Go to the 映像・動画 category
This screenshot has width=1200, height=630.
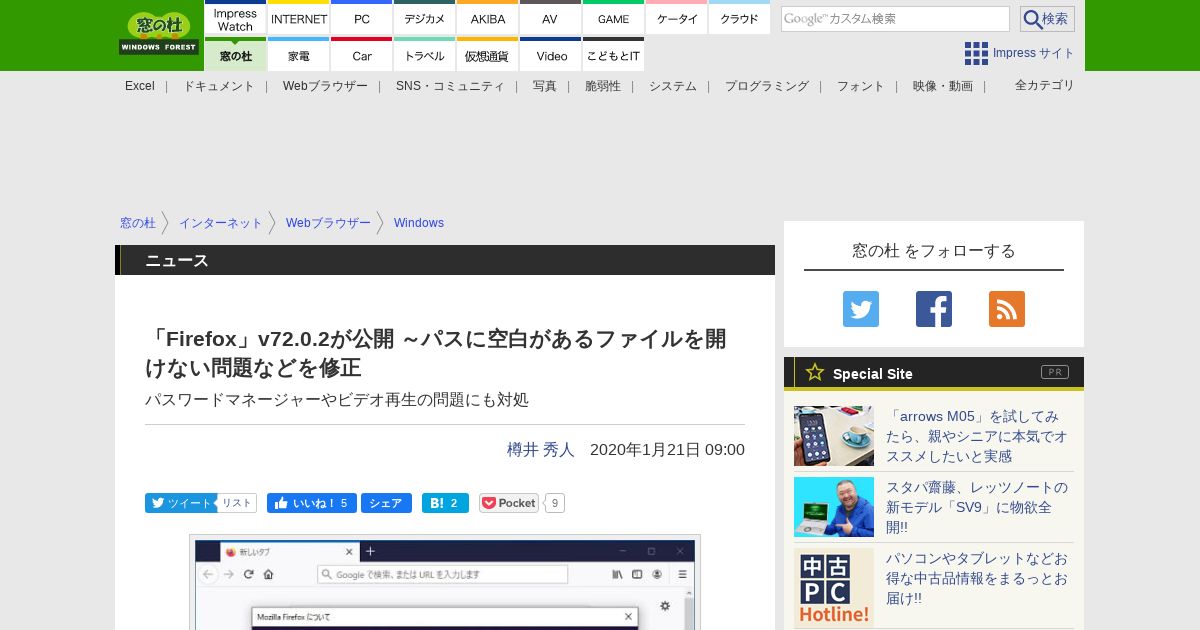(x=943, y=86)
